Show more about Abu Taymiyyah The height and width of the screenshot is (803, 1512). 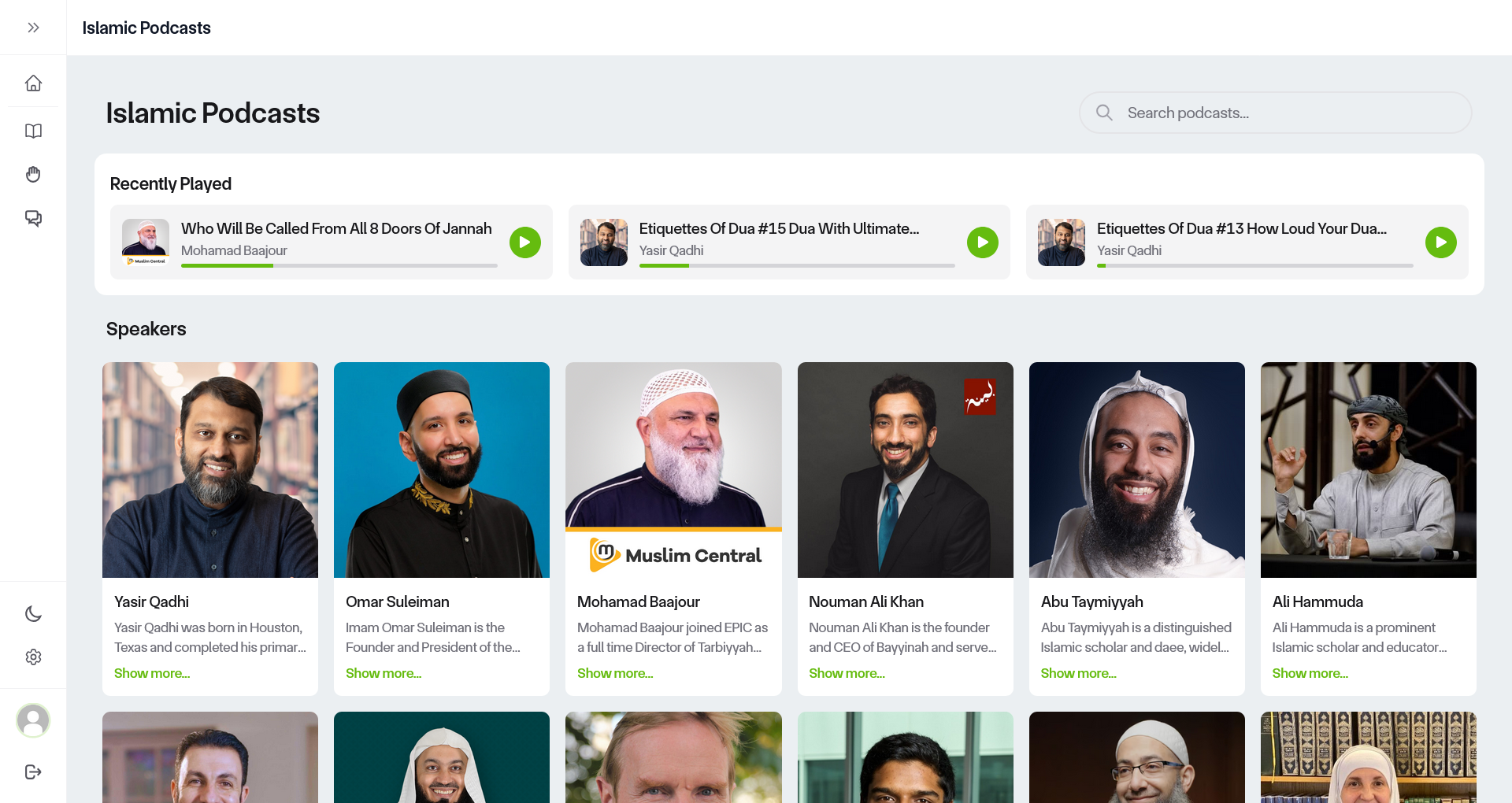coord(1078,673)
